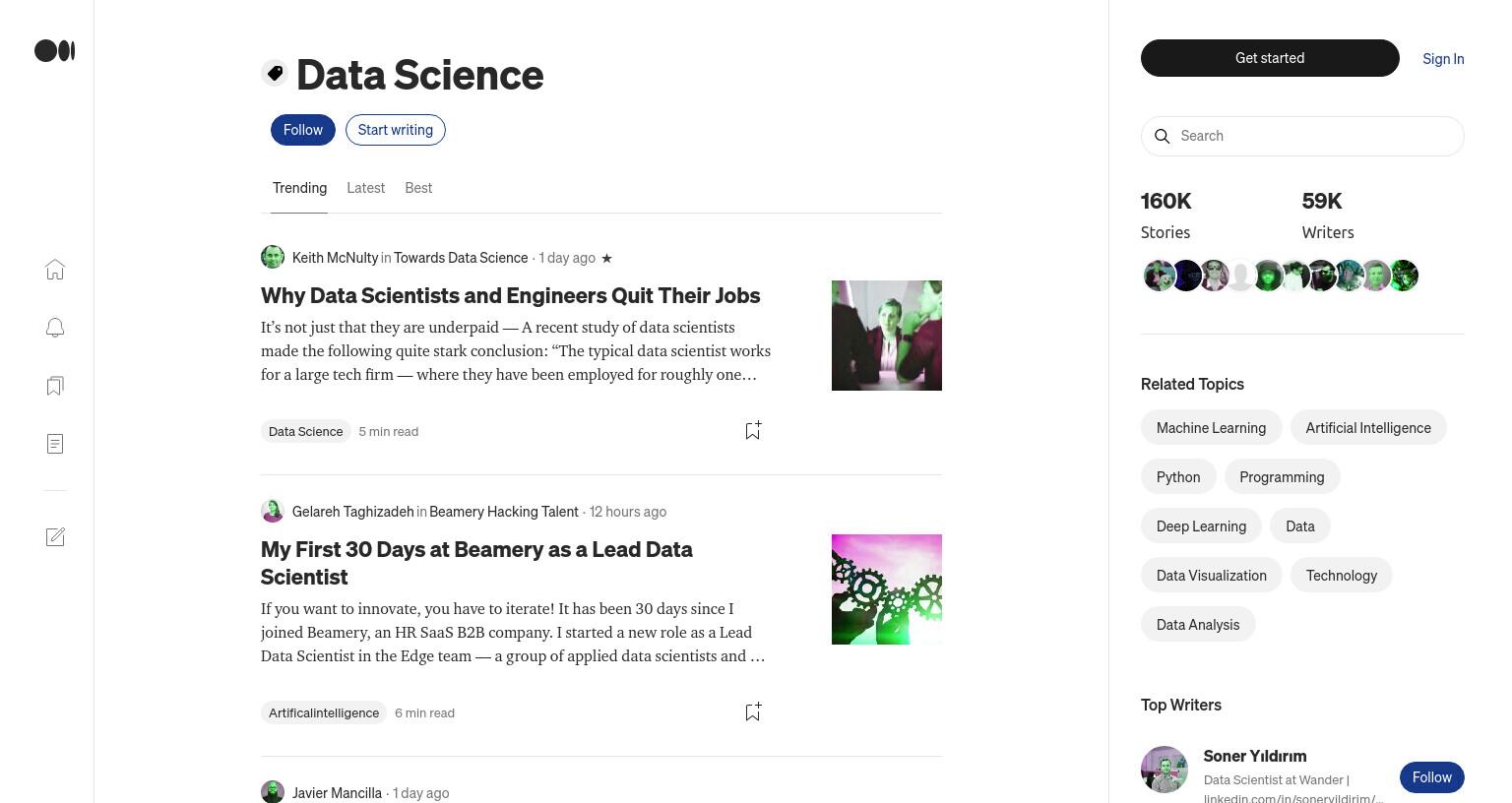Select the write story pencil icon

[55, 536]
